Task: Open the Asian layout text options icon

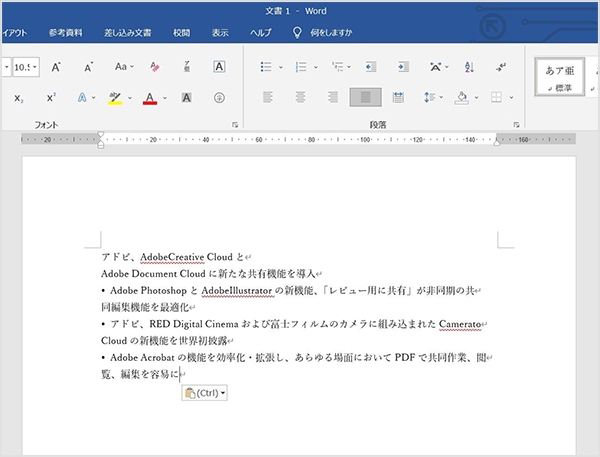Action: pos(435,67)
